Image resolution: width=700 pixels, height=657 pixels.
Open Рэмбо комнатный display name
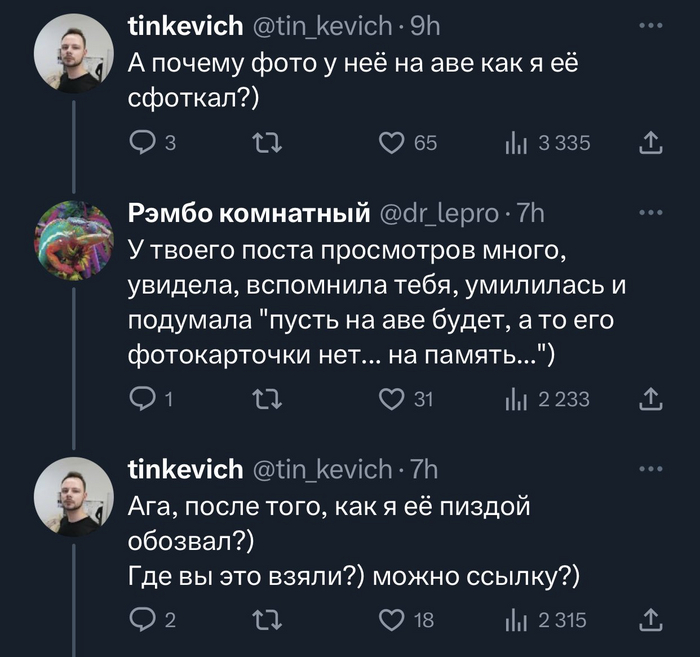(250, 214)
